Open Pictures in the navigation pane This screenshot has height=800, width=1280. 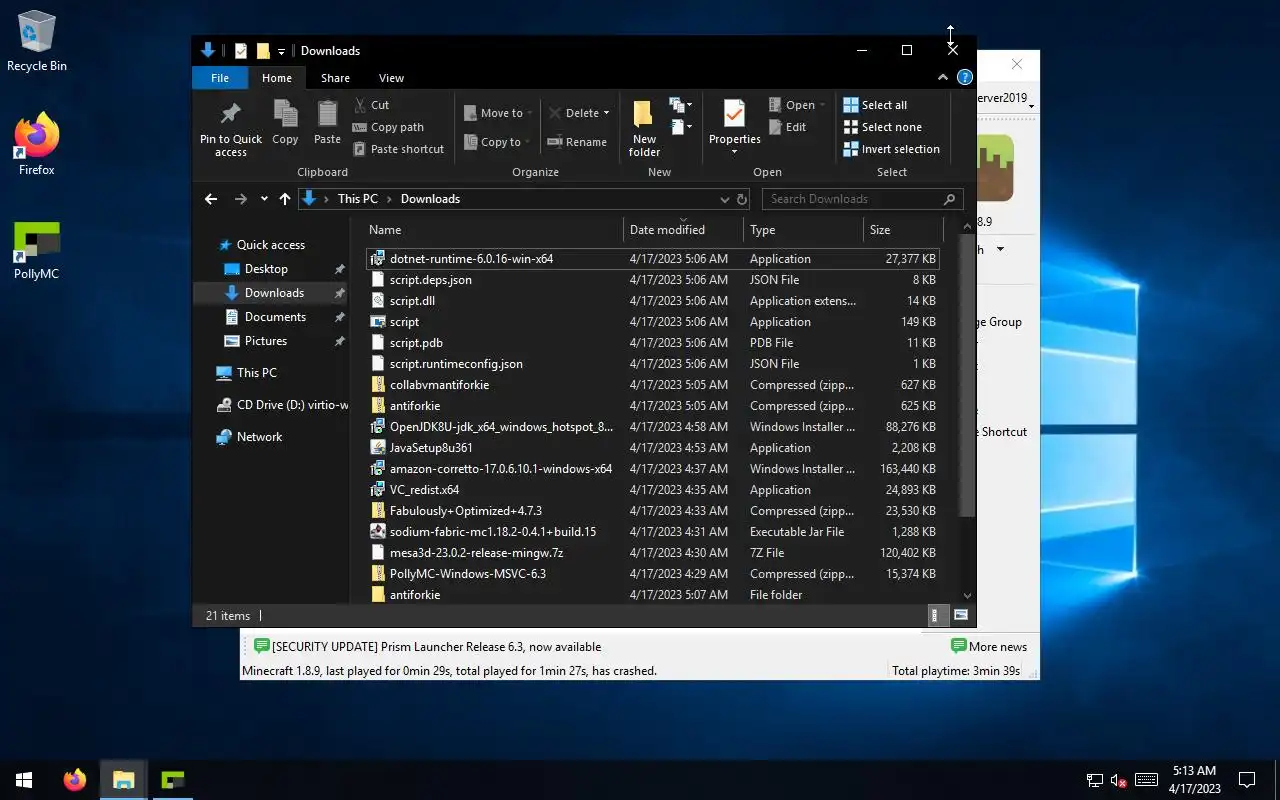266,341
